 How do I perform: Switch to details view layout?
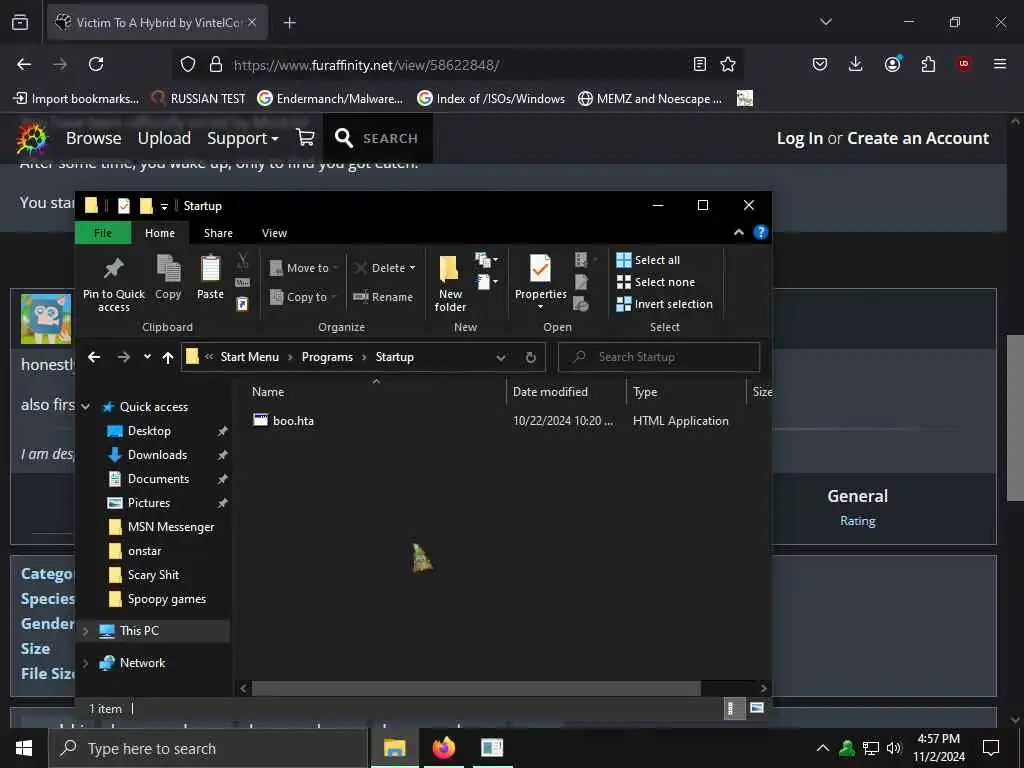[732, 709]
